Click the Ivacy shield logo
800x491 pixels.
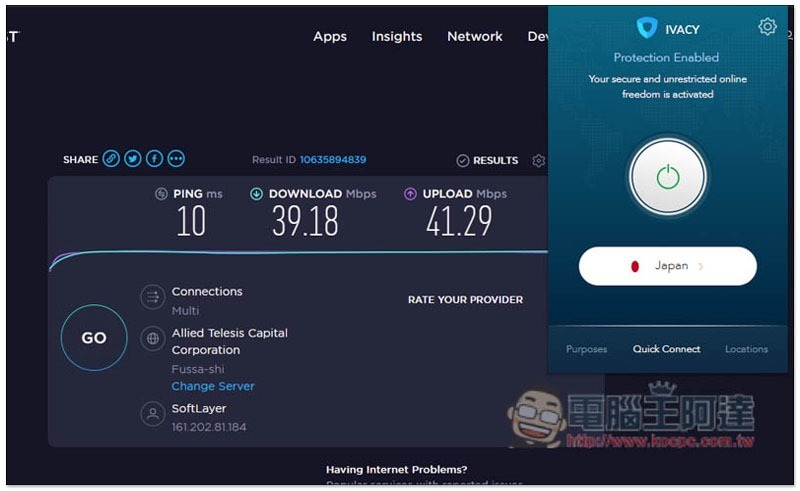click(x=647, y=29)
